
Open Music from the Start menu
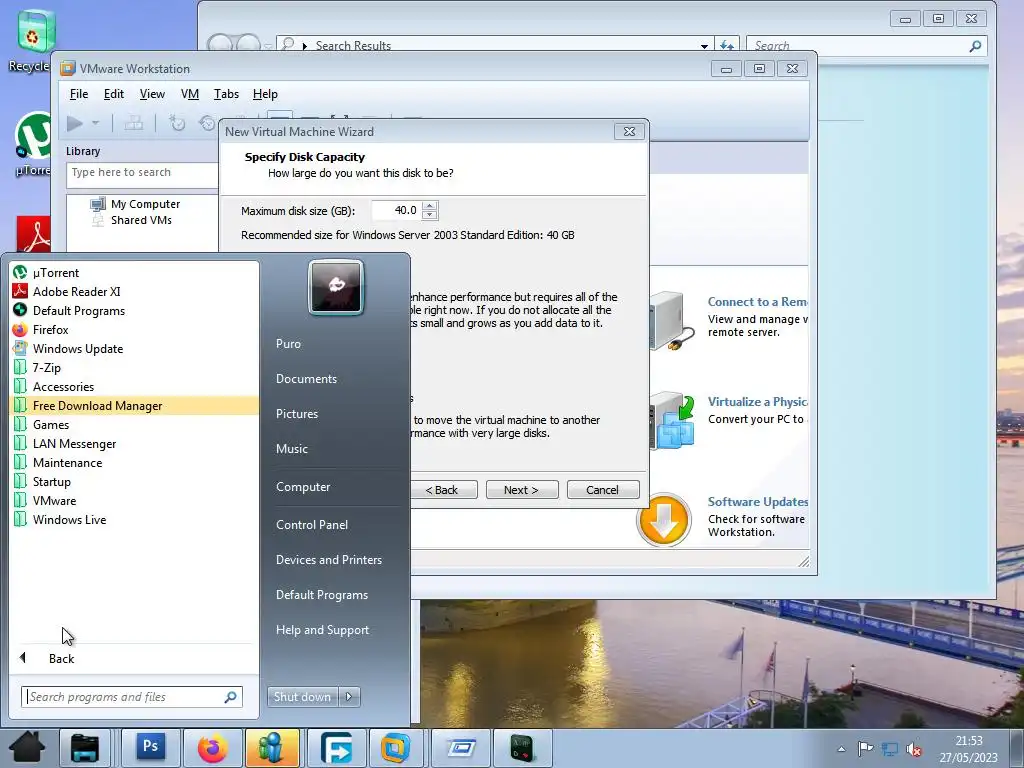[x=291, y=449]
